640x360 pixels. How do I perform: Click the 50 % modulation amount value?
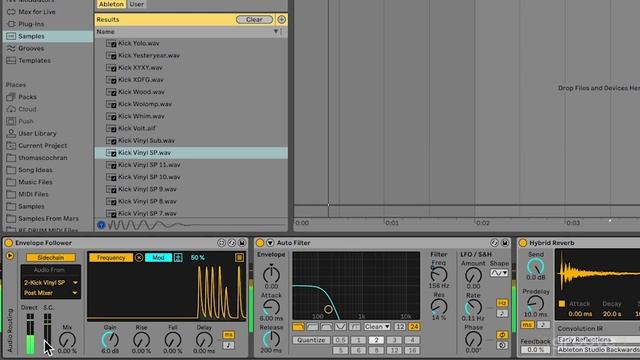pyautogui.click(x=198, y=258)
